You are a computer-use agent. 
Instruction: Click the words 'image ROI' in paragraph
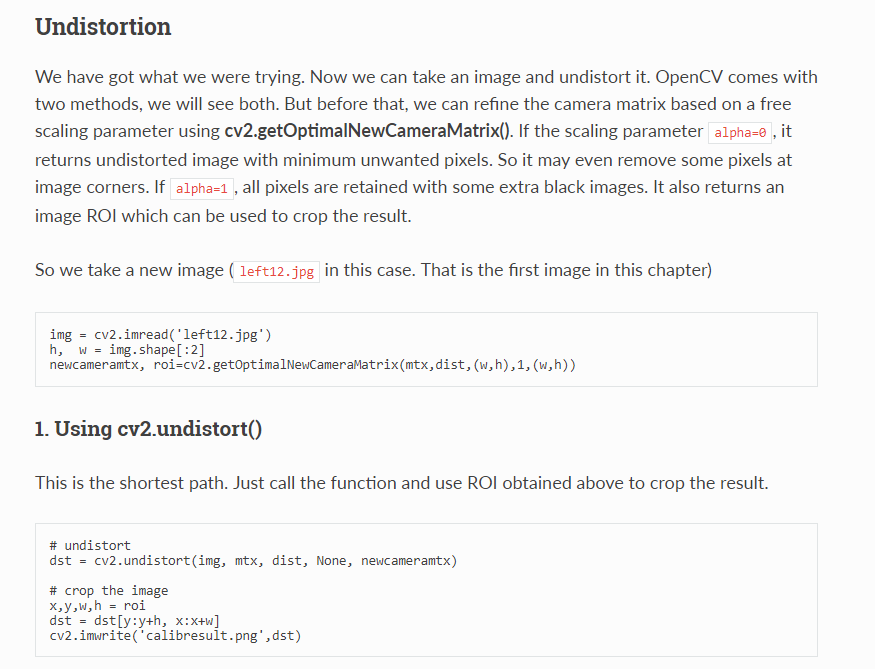[x=76, y=216]
